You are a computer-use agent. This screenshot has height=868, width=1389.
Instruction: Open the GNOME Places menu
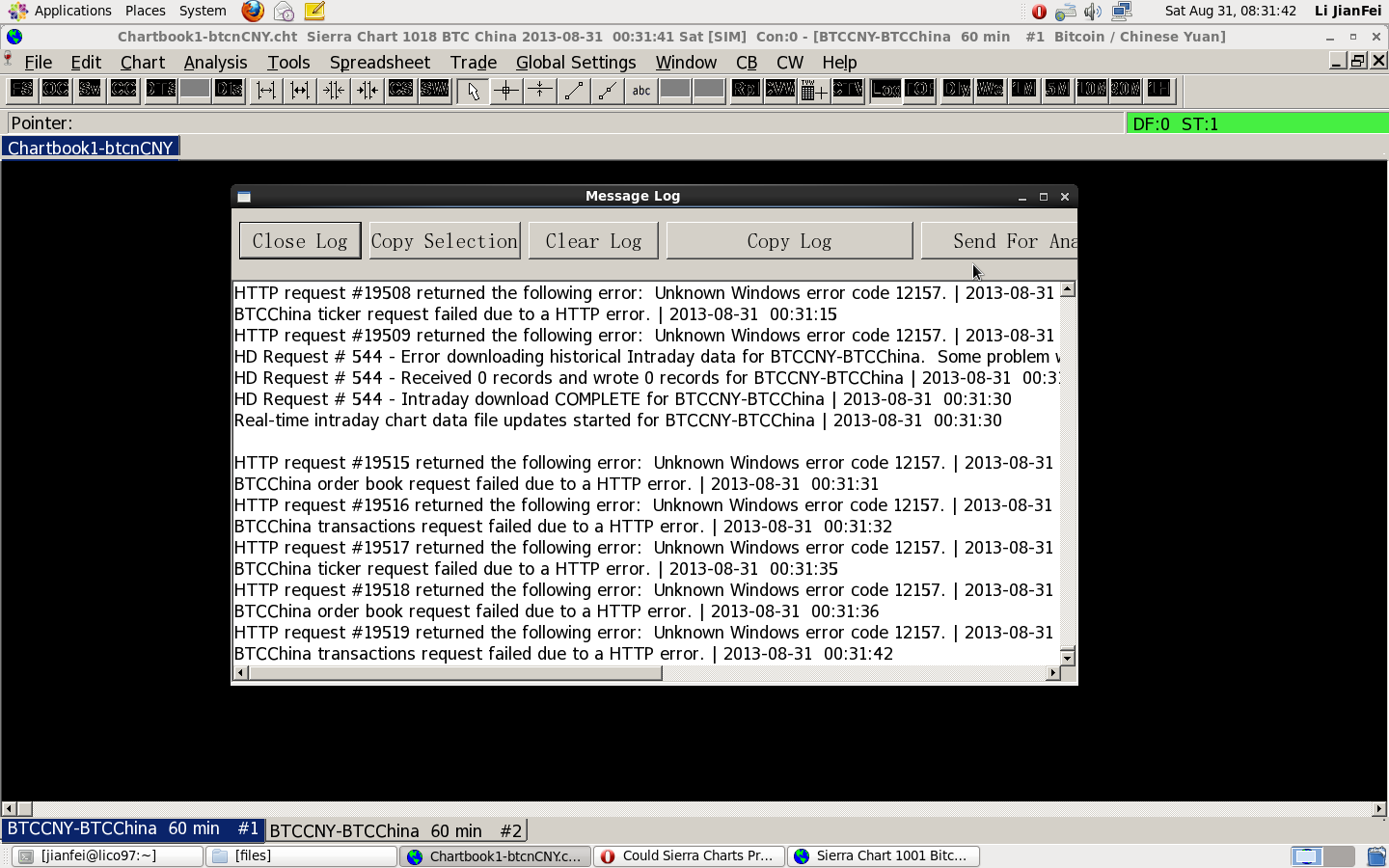click(145, 11)
